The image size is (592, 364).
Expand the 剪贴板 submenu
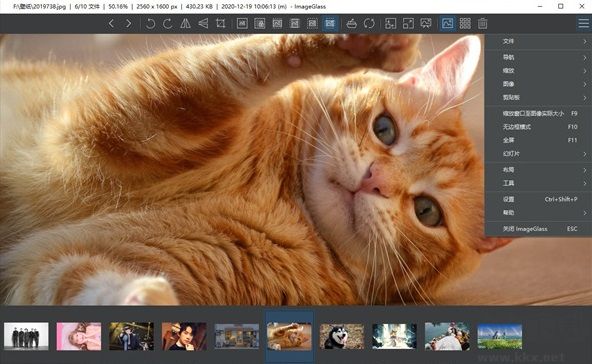pos(538,97)
